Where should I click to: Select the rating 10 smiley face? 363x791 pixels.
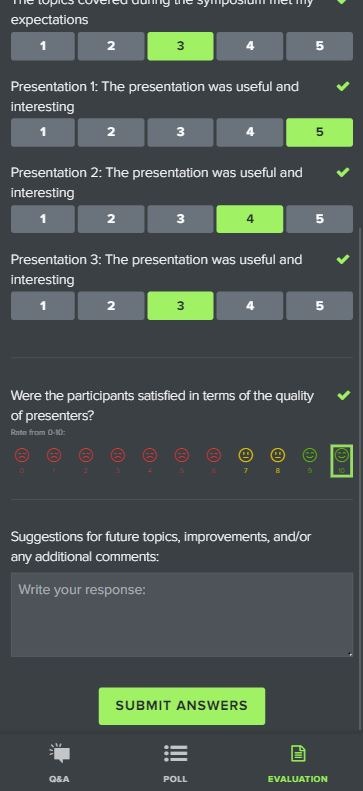341,461
